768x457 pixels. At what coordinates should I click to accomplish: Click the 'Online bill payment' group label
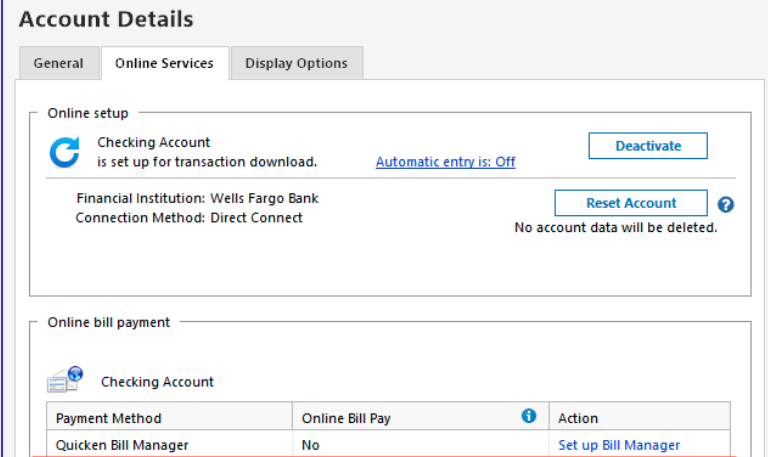[x=109, y=322]
